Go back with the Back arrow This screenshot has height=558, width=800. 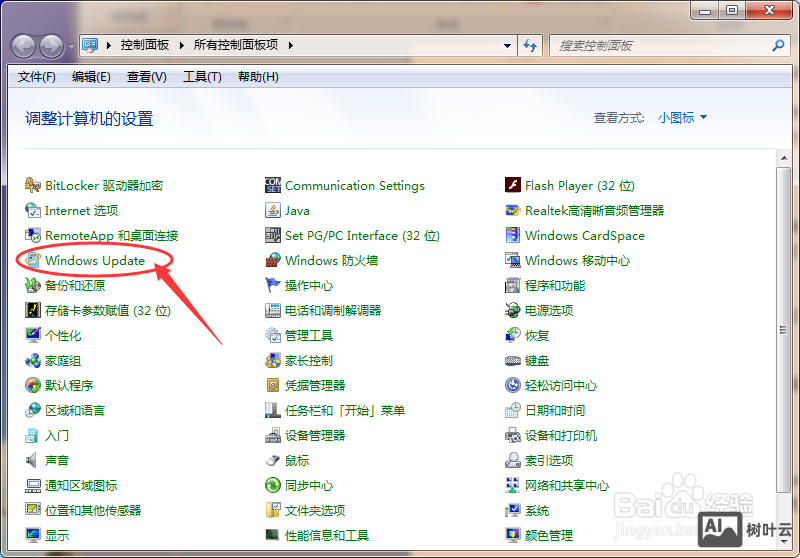click(23, 47)
